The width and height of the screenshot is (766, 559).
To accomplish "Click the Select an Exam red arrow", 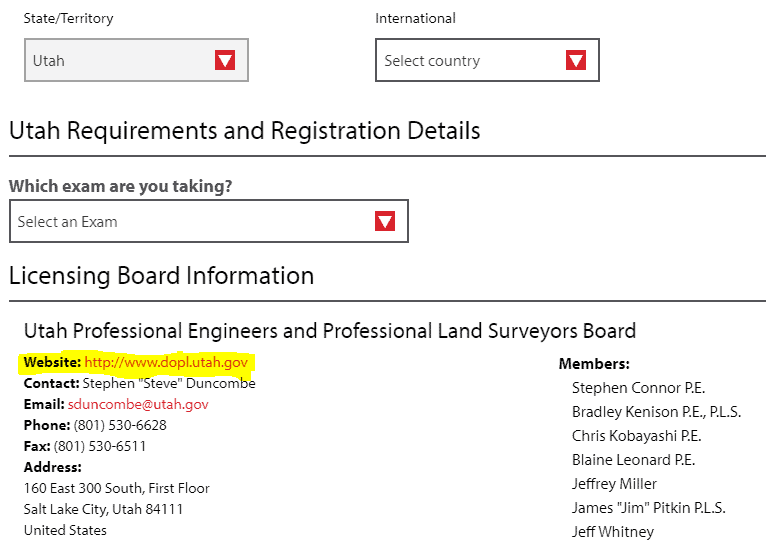I will click(x=385, y=221).
